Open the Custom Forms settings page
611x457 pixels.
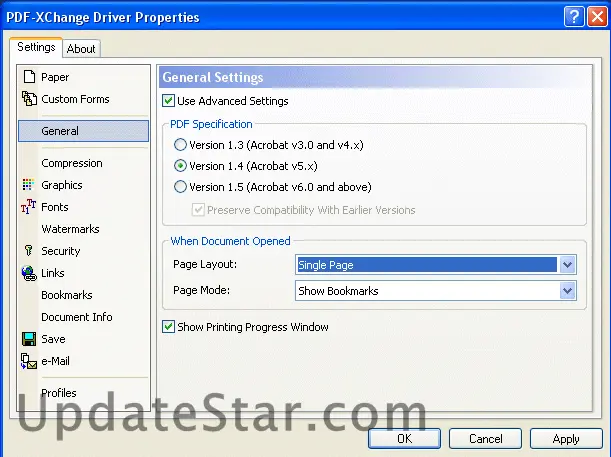83,99
